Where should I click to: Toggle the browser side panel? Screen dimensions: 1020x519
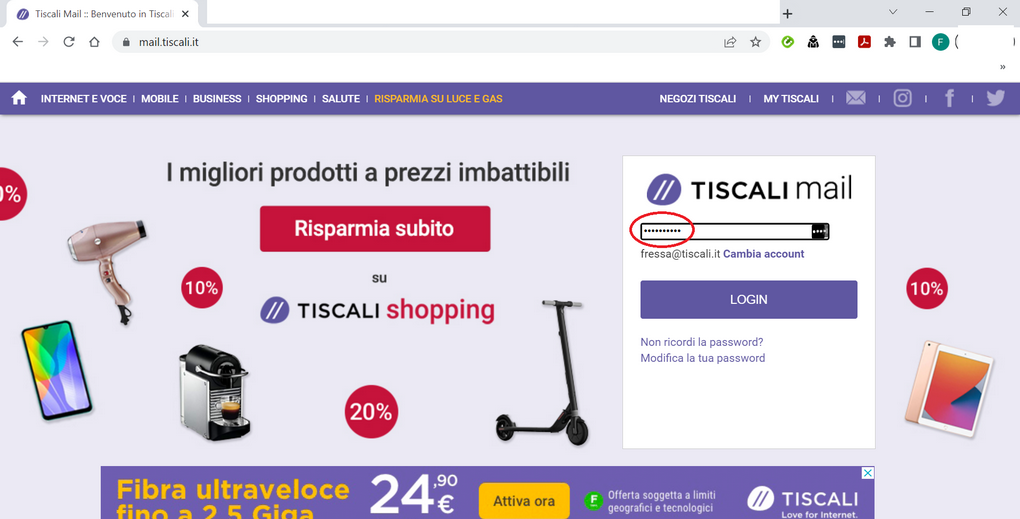click(x=915, y=42)
